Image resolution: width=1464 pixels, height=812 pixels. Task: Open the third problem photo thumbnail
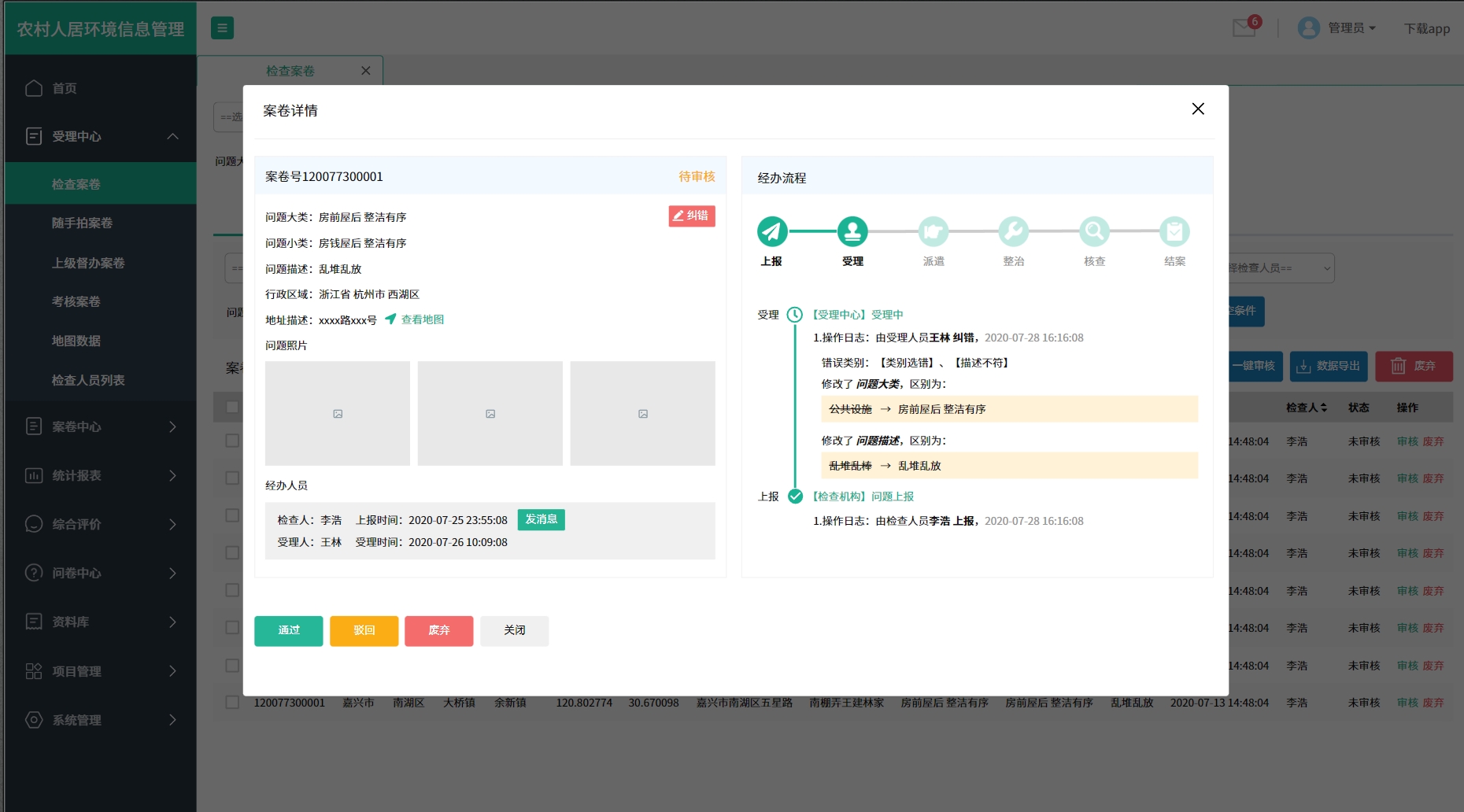tap(643, 413)
